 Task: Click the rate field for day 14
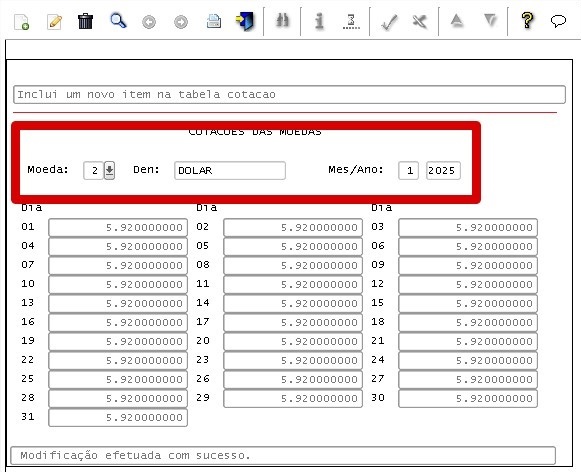tap(293, 303)
